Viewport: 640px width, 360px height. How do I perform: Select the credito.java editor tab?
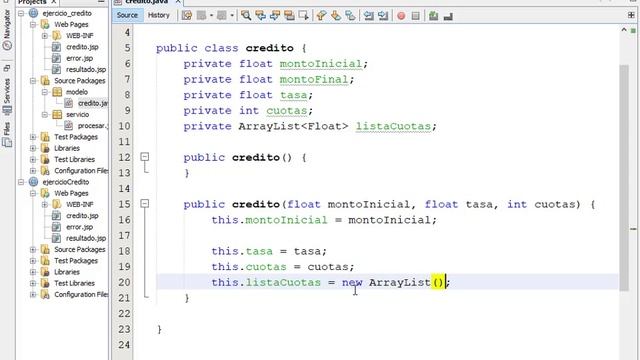(147, 2)
